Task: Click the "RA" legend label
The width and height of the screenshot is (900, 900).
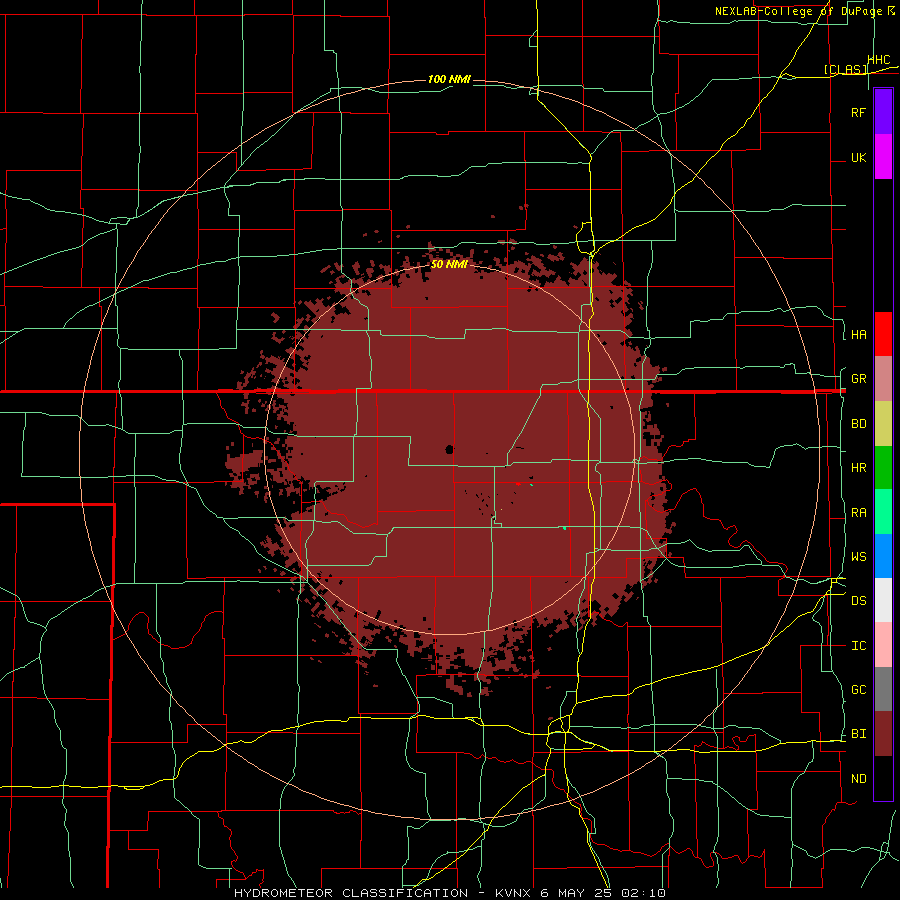Action: click(858, 512)
